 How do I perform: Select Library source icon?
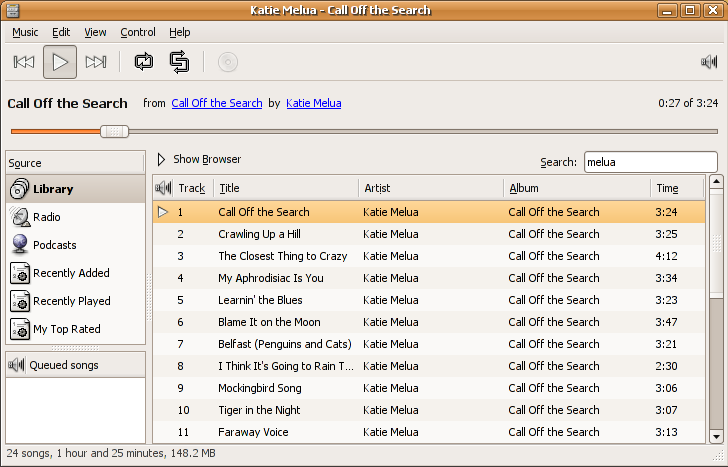point(20,189)
